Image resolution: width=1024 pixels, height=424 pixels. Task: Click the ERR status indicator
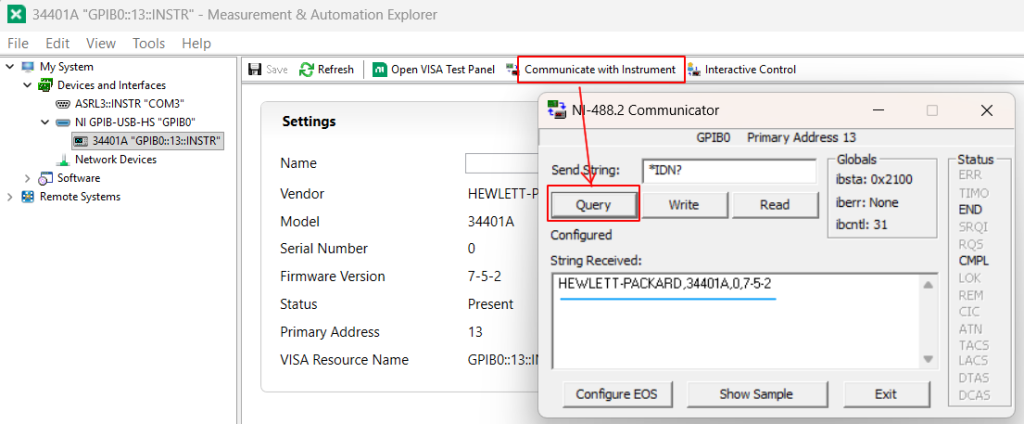coord(970,175)
